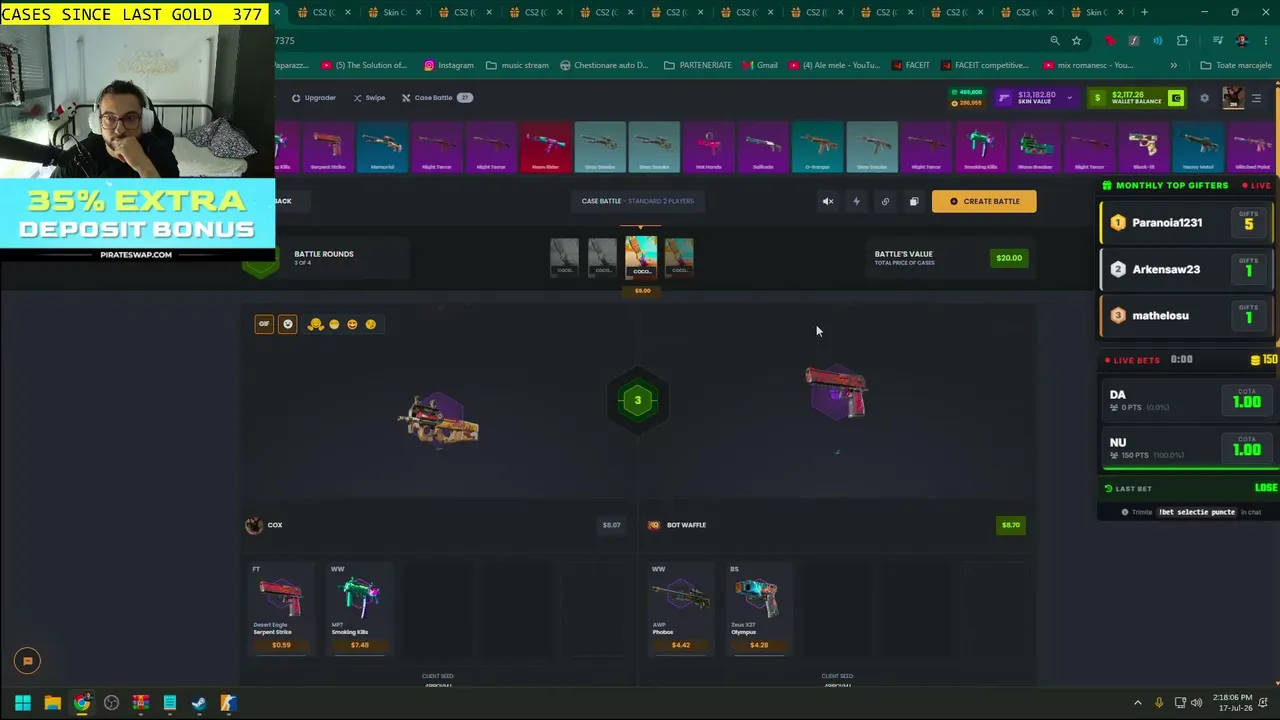Click COX's Desert Eagle Serpent Strike item
Image resolution: width=1280 pixels, height=720 pixels.
[x=281, y=608]
